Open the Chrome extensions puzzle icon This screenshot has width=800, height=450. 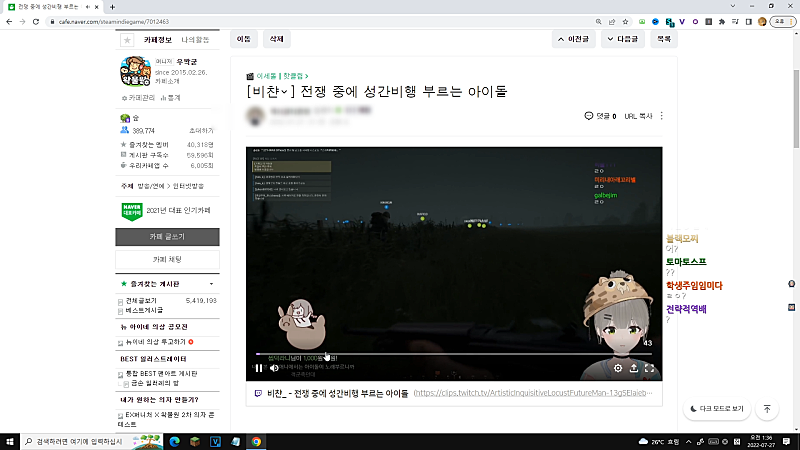pos(721,21)
